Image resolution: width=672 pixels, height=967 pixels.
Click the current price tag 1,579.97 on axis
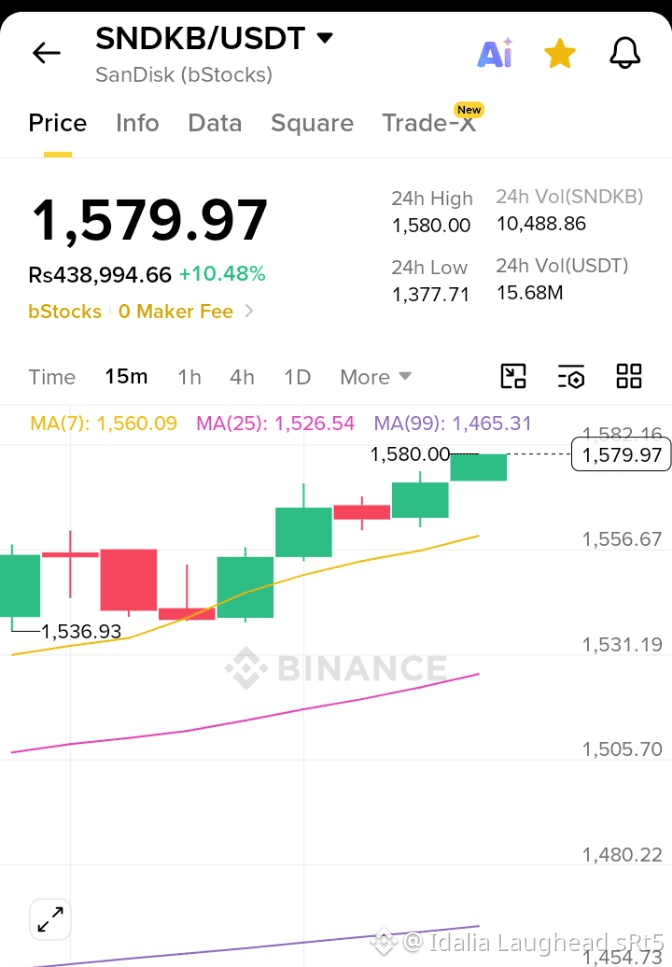click(621, 455)
